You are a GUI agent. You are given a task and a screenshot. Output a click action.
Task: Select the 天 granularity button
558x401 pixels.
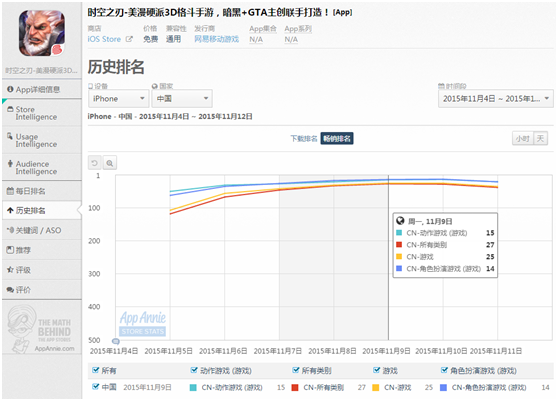540,138
